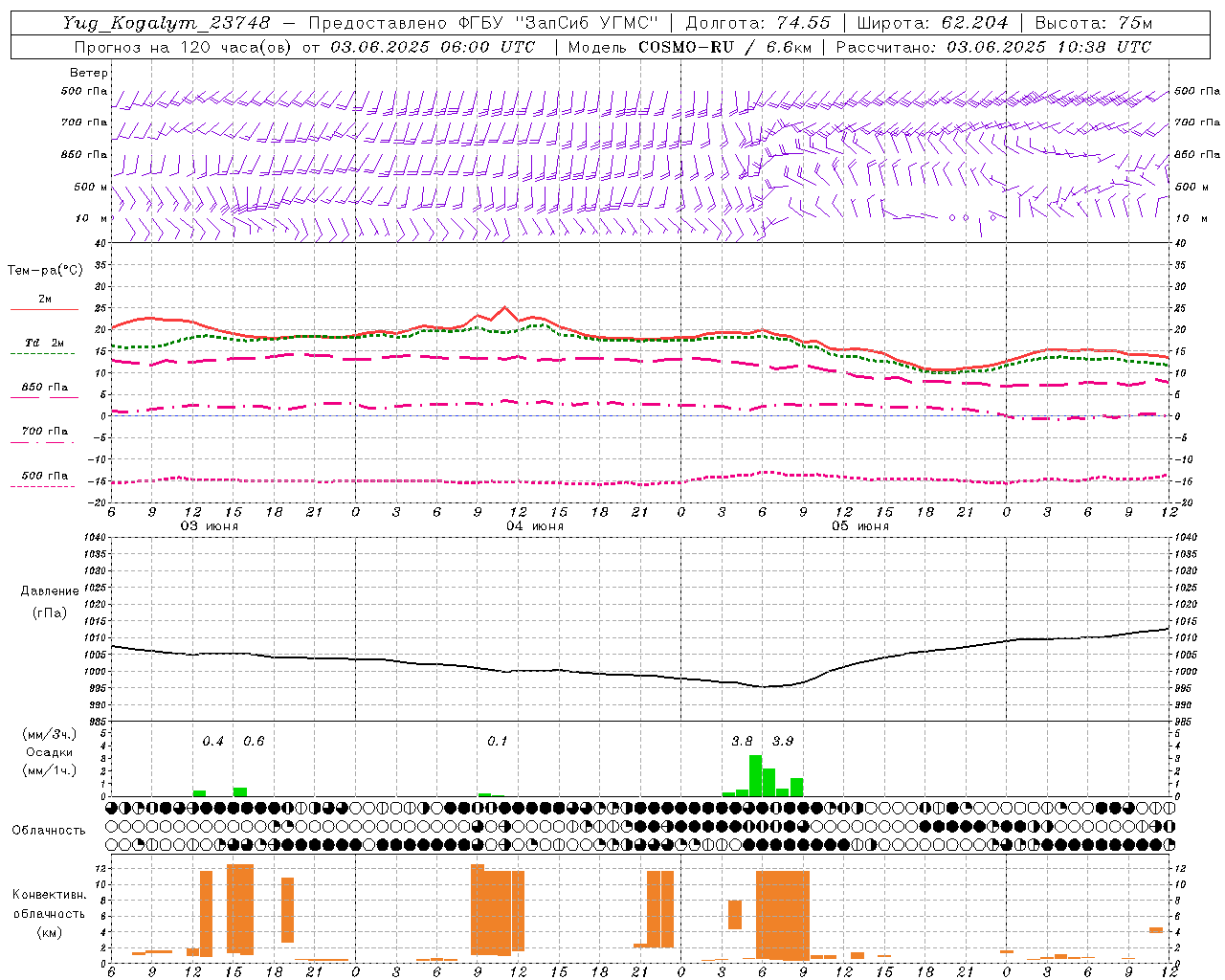The height and width of the screenshot is (980, 1225).
Task: Select the computed time 03.06.2025 10:38 UTC
Action: click(1049, 47)
